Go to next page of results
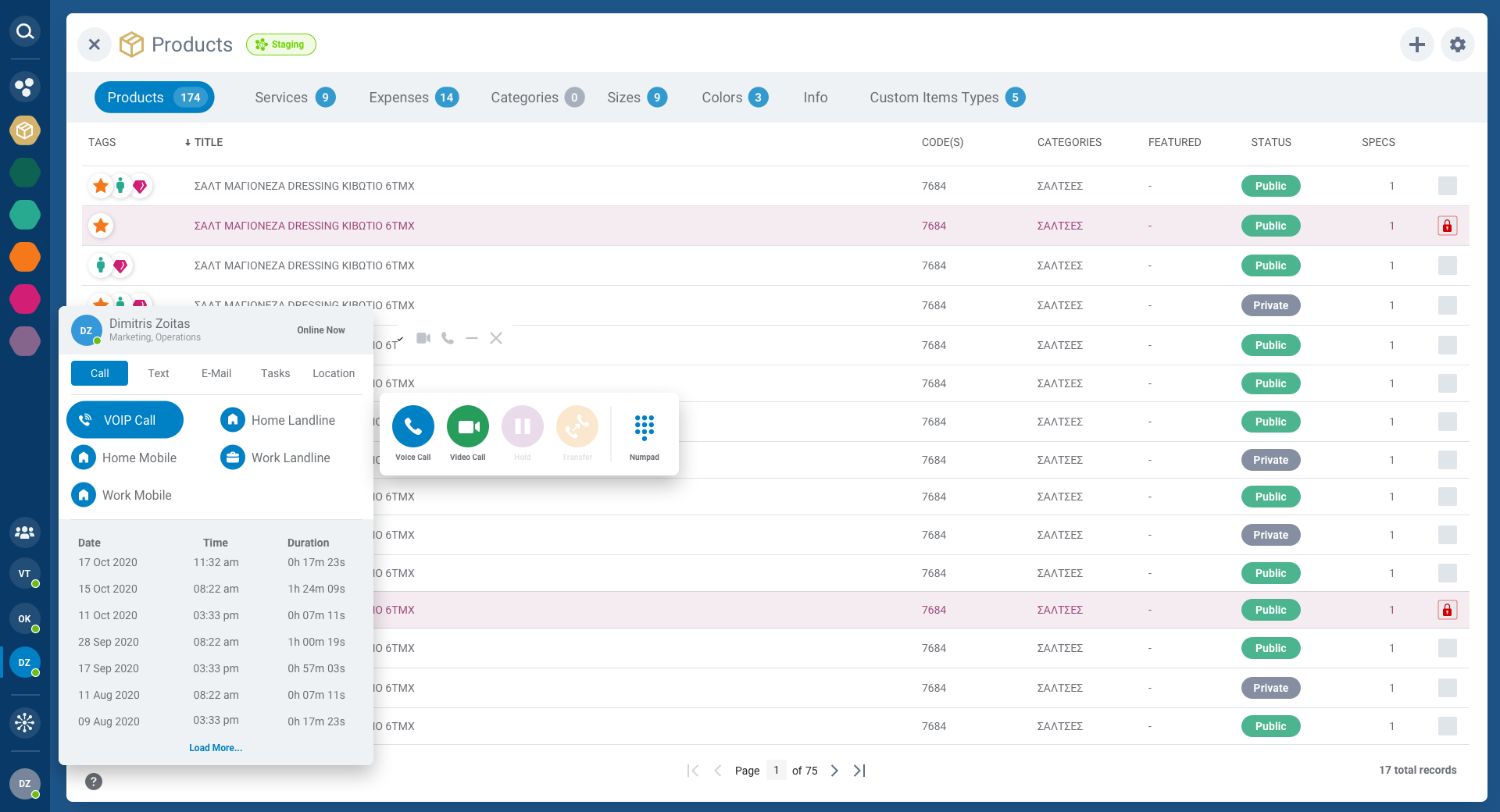 click(x=834, y=771)
